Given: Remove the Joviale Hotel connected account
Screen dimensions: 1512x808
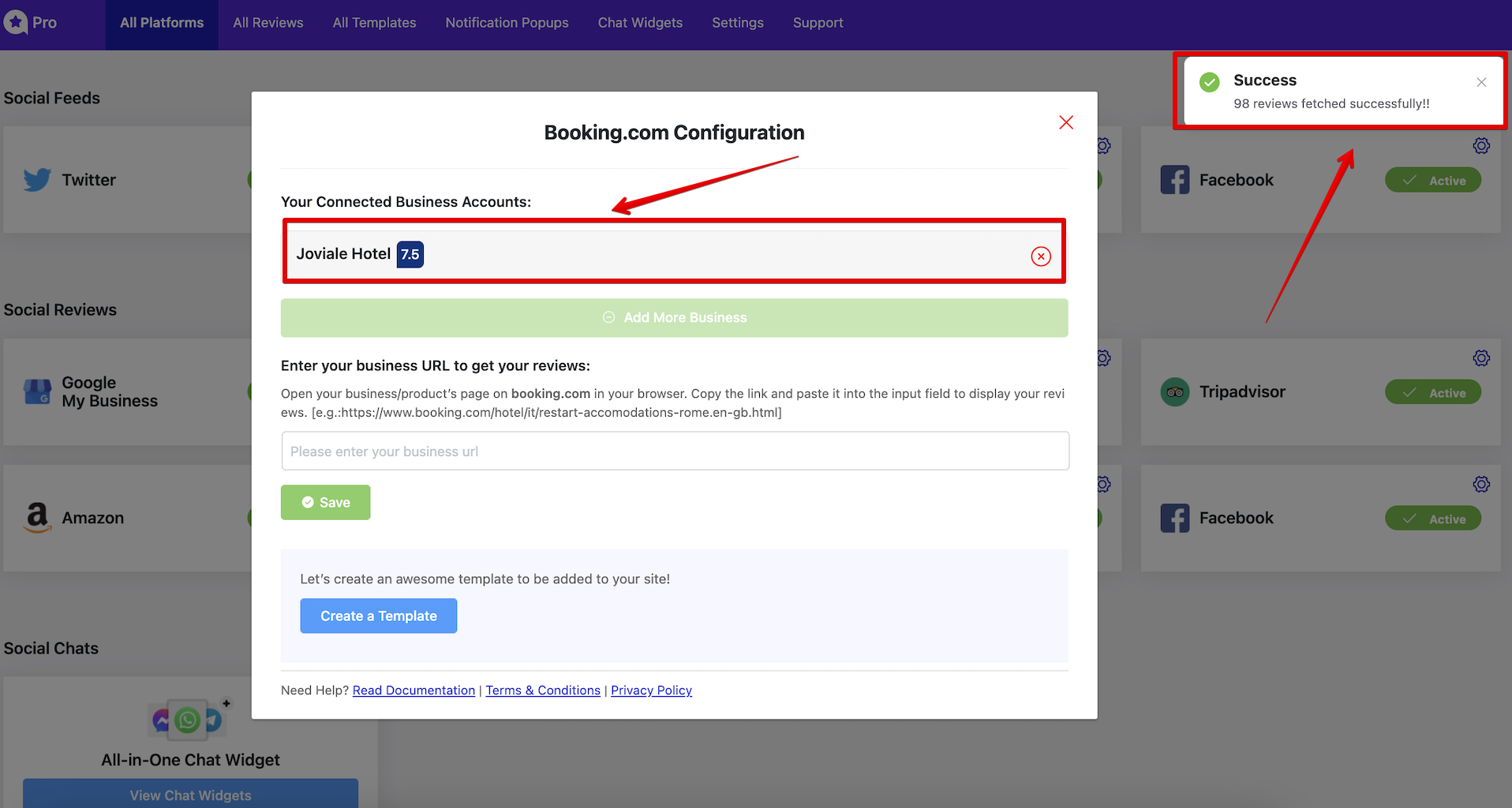Looking at the screenshot, I should point(1041,256).
